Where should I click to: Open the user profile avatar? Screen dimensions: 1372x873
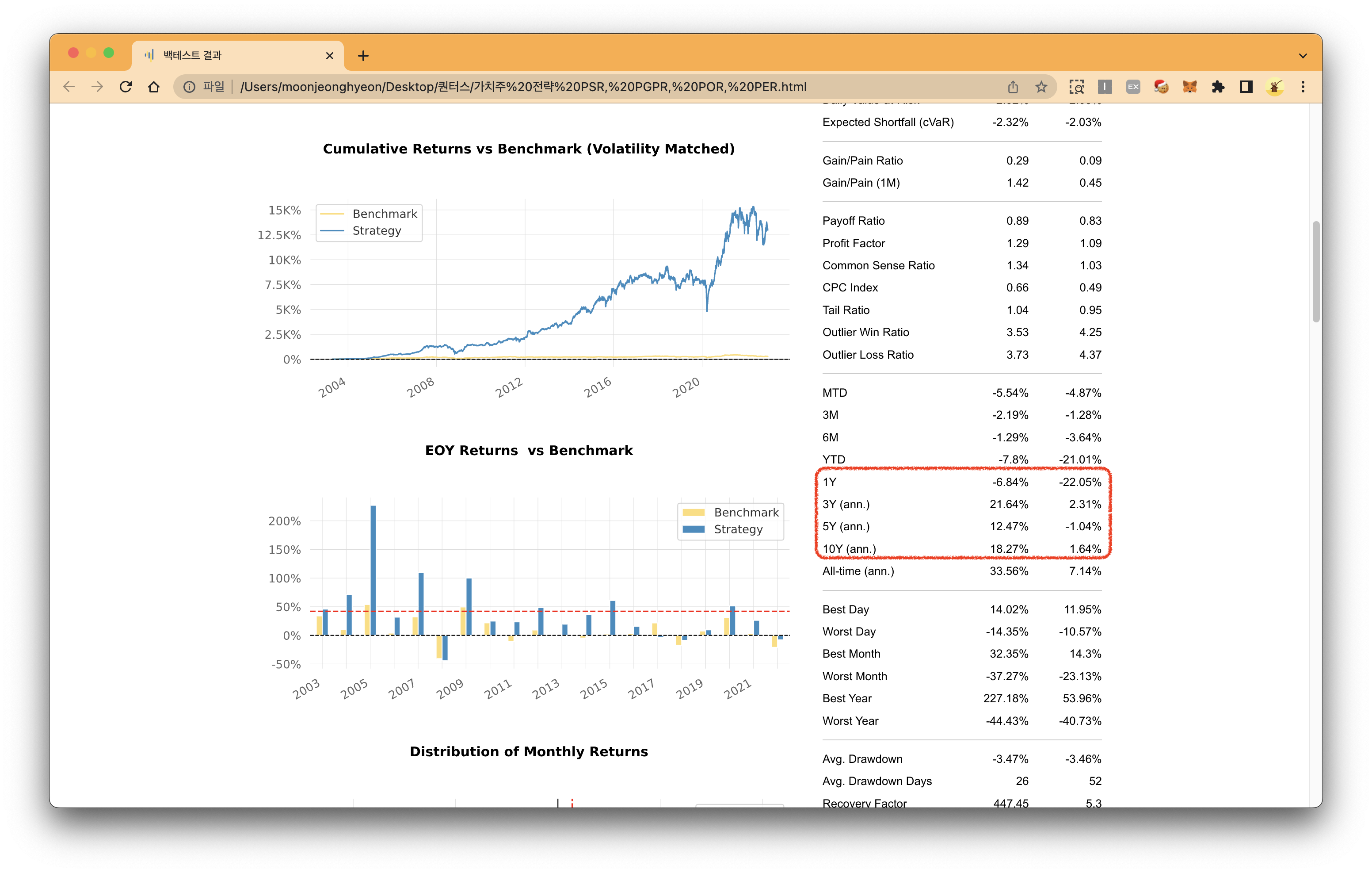point(1275,87)
